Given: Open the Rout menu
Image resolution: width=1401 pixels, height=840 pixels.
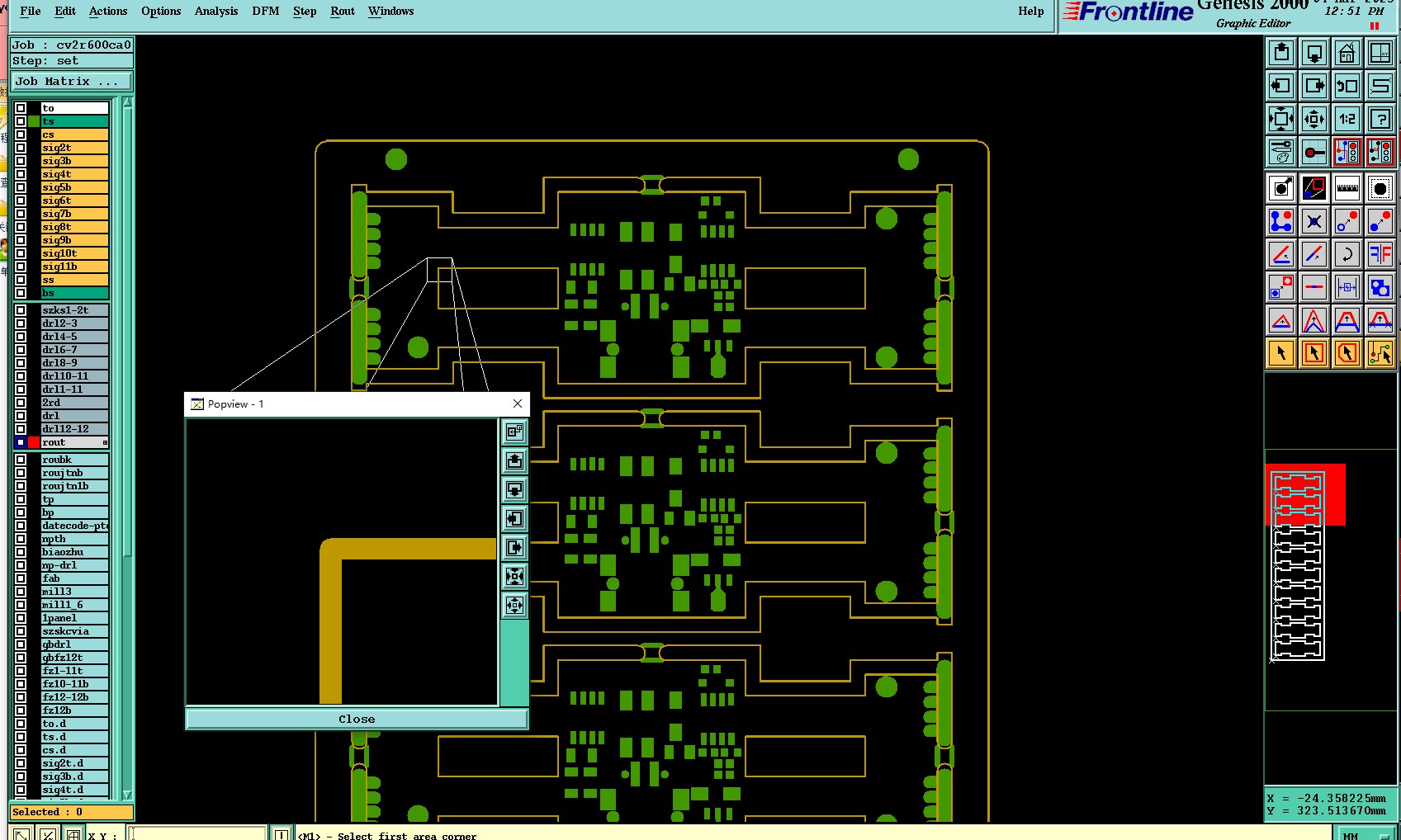Looking at the screenshot, I should [x=343, y=11].
